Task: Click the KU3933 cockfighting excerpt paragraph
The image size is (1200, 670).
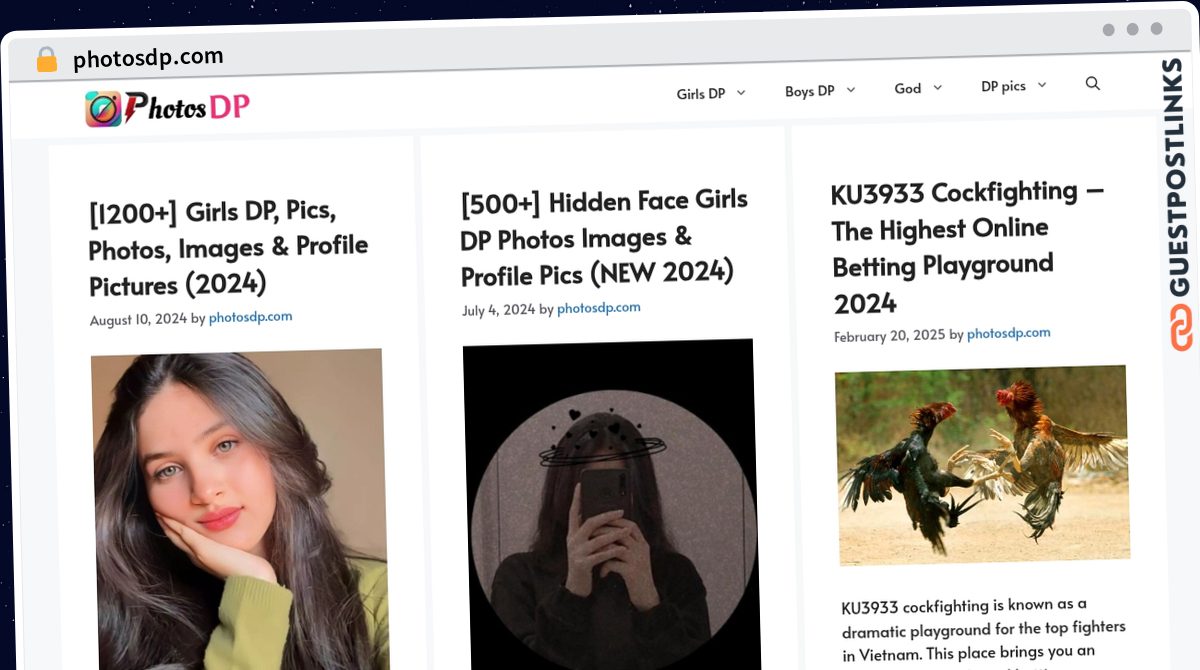Action: point(986,634)
